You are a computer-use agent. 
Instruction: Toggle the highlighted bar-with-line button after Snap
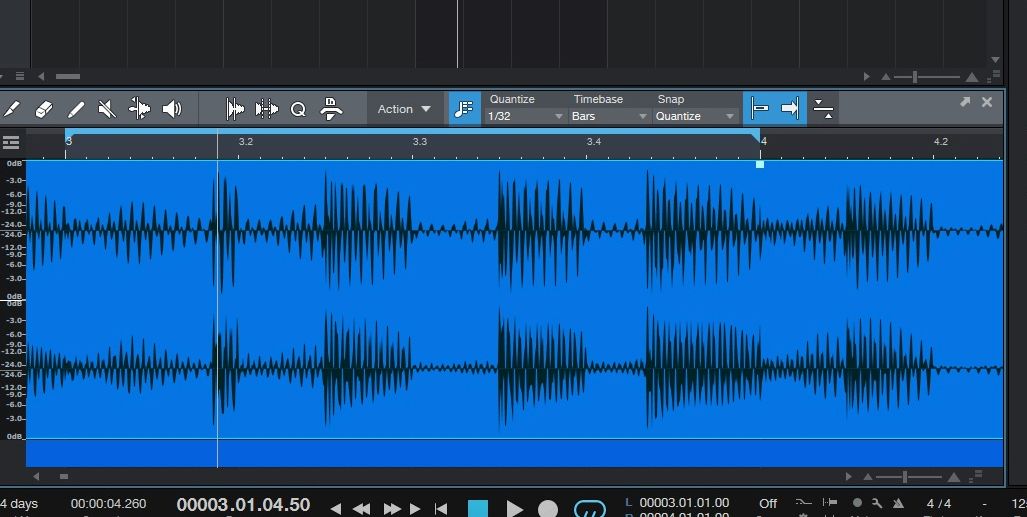pyautogui.click(x=760, y=109)
